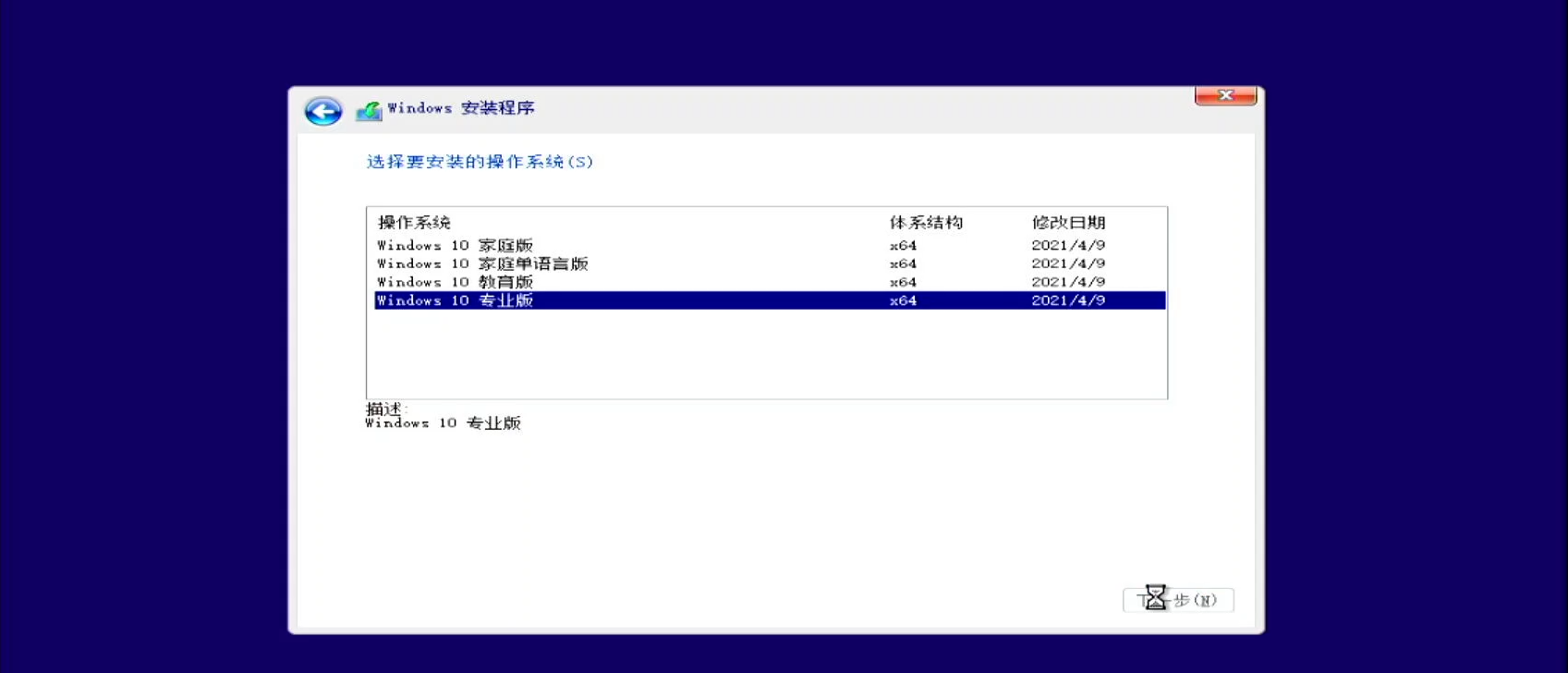Click the 下一步(N) button

pyautogui.click(x=1178, y=600)
